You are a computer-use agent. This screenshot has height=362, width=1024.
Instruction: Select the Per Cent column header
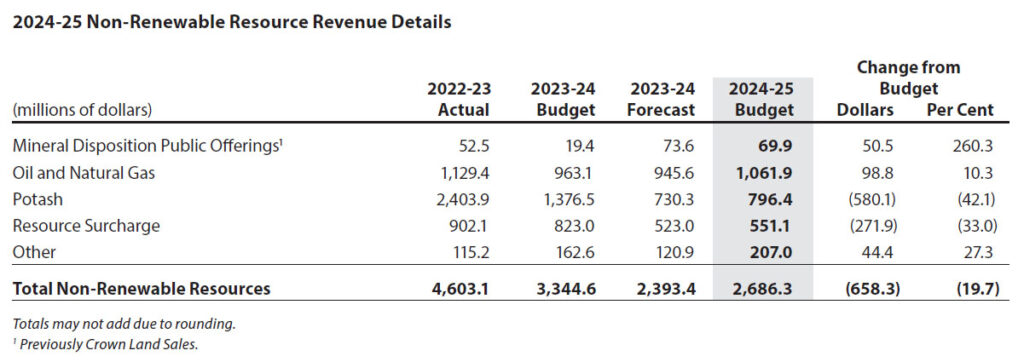pyautogui.click(x=960, y=110)
